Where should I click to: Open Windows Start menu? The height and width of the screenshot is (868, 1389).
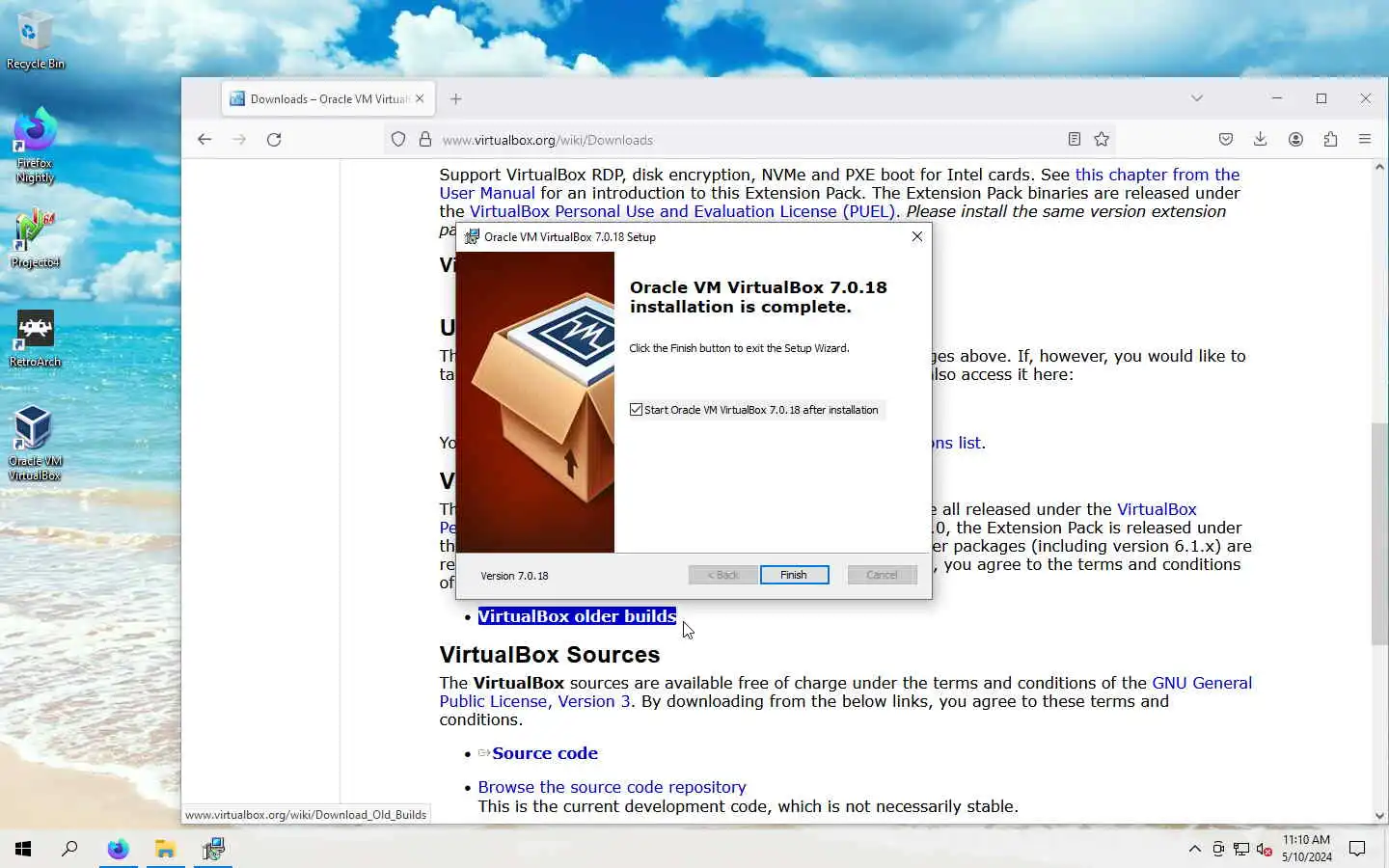point(23,849)
